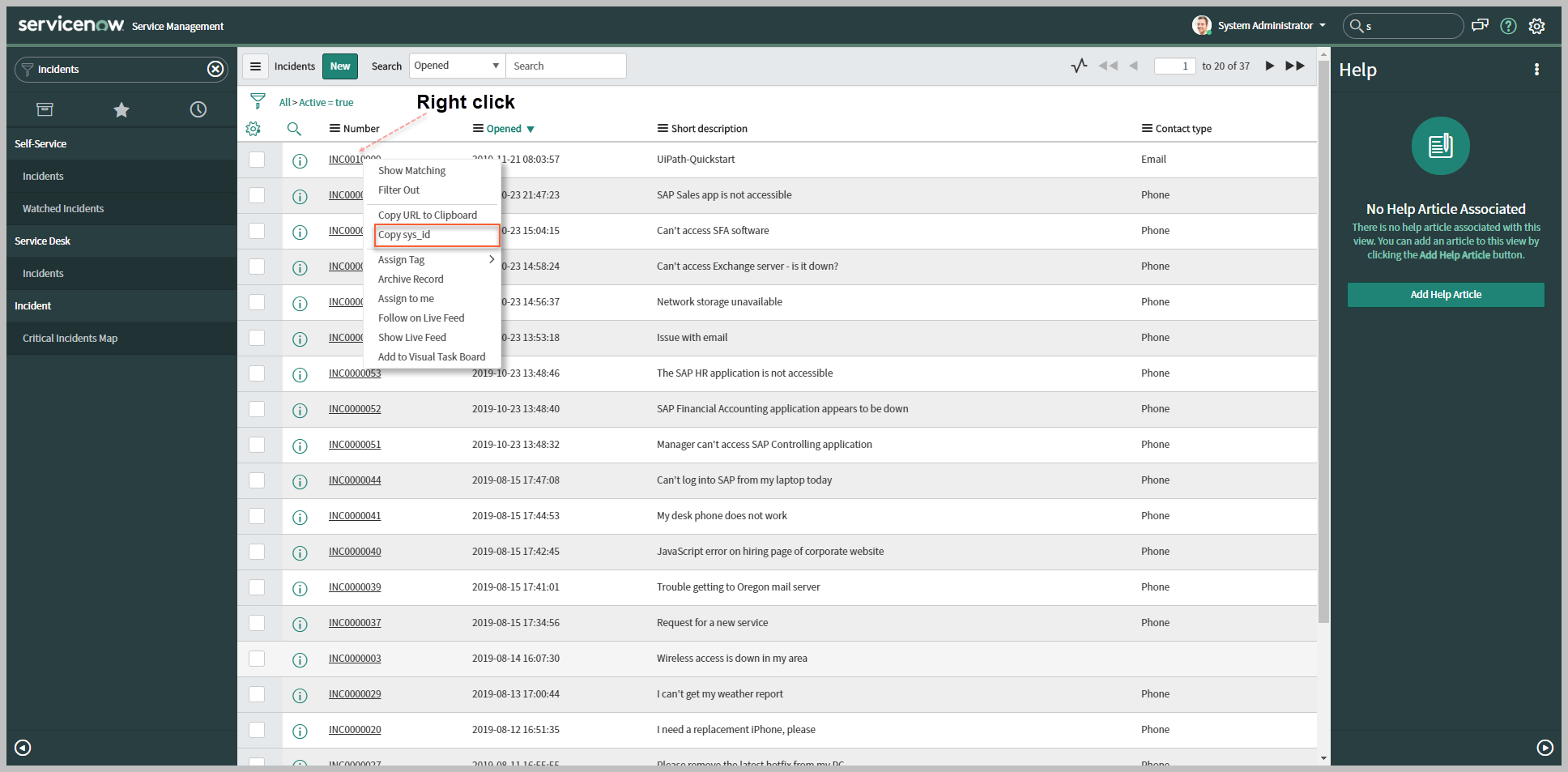Select Assign to me menu entry

tap(406, 298)
